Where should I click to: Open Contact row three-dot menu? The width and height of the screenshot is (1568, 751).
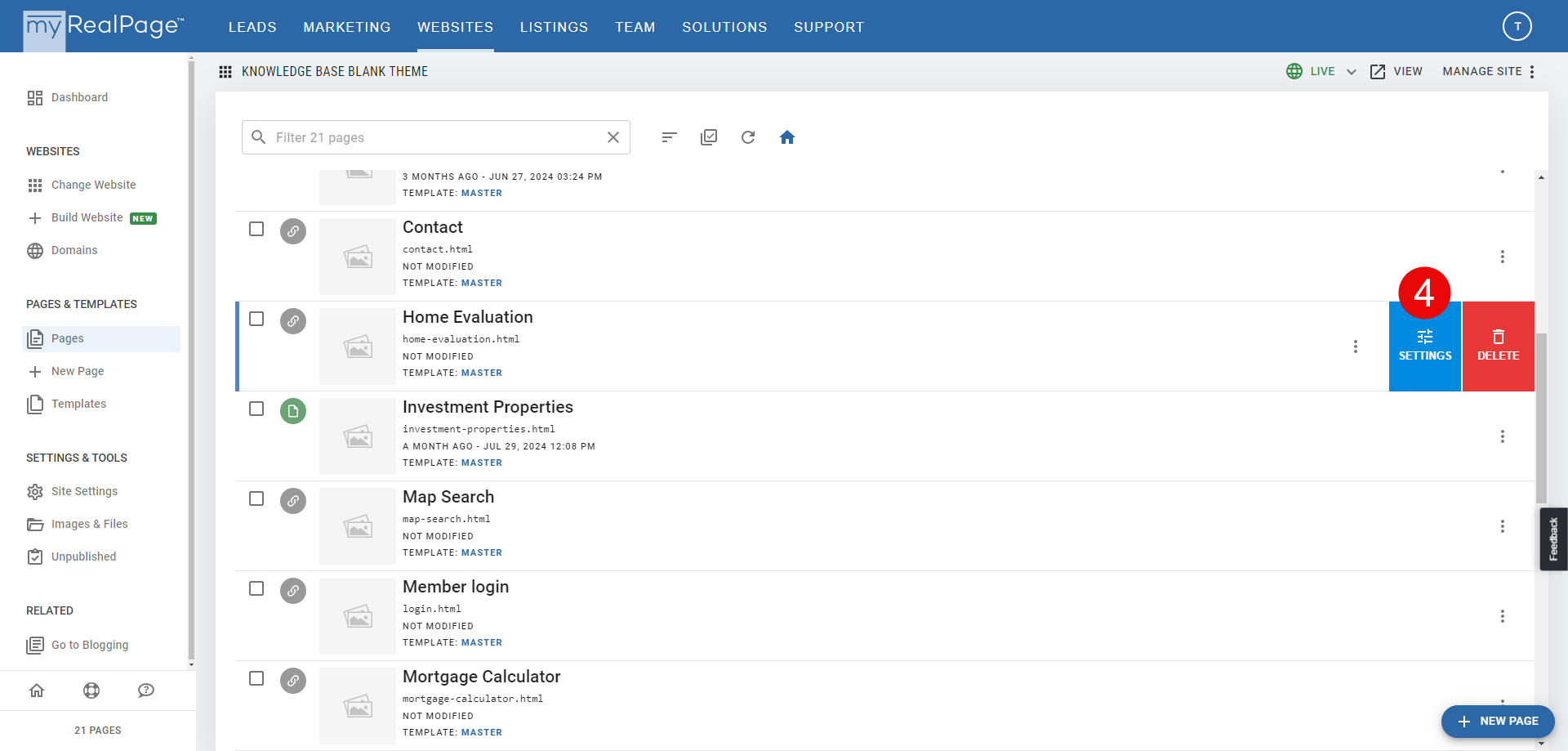[x=1503, y=257]
